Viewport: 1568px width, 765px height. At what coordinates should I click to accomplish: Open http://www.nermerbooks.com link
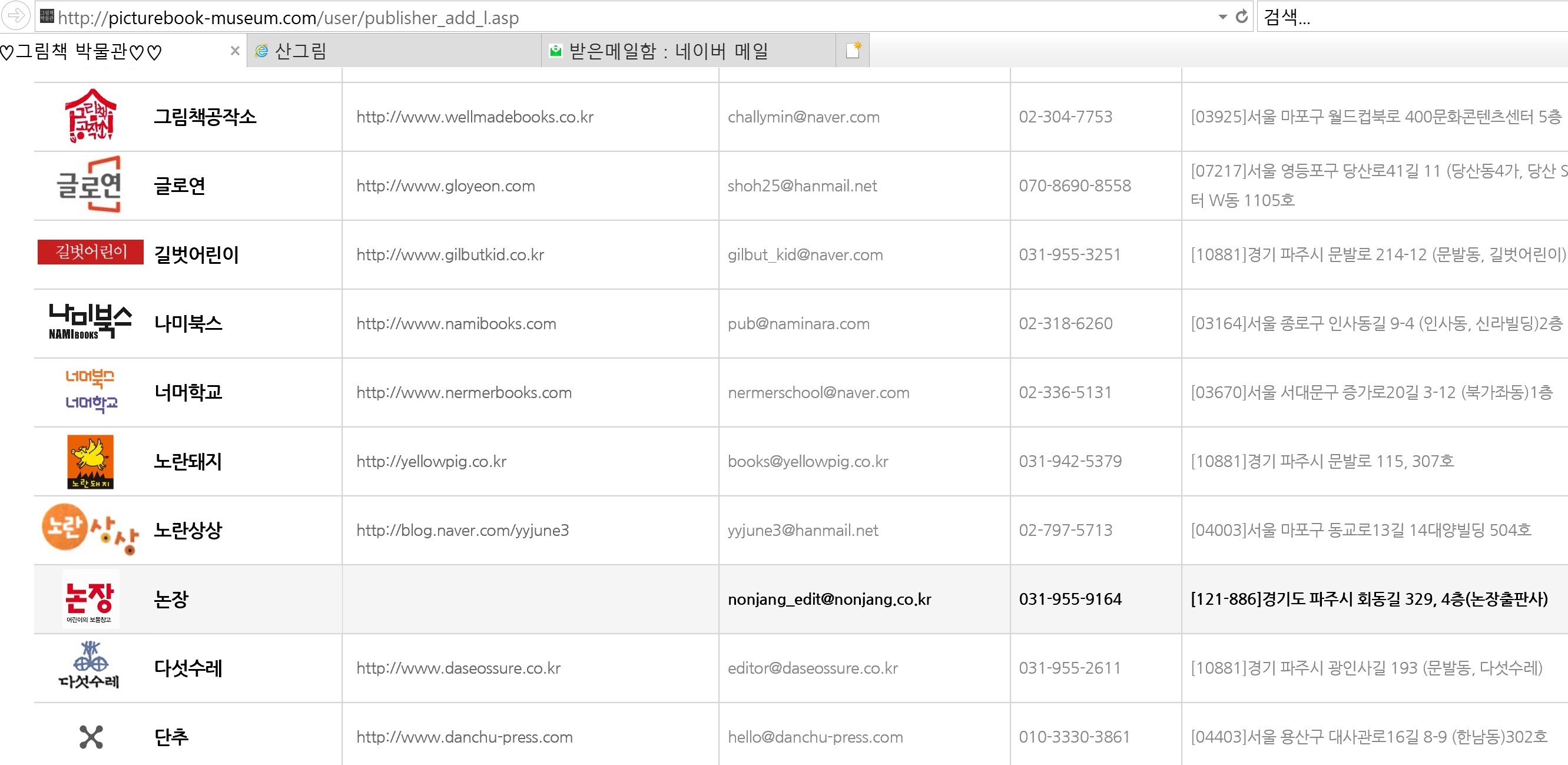click(464, 393)
